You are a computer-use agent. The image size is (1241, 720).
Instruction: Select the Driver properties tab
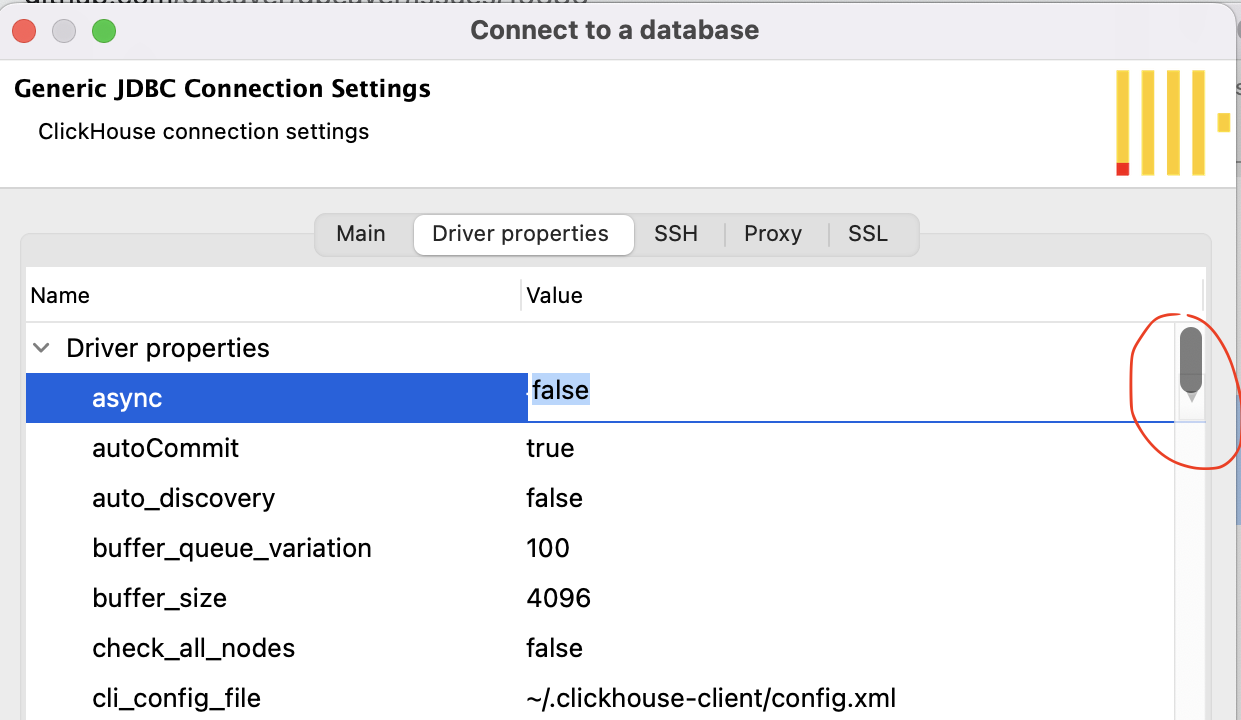click(x=523, y=233)
